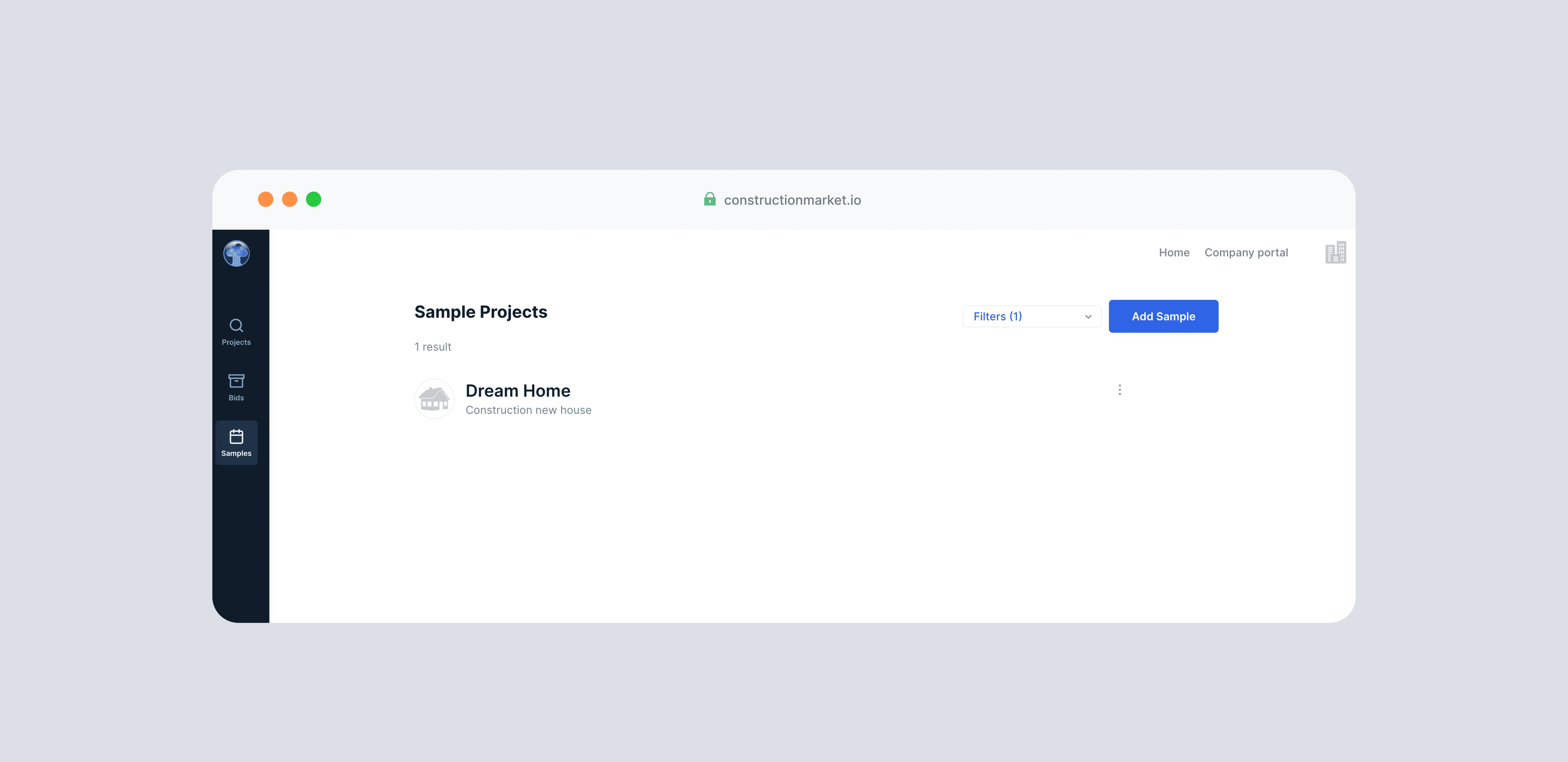1568x762 pixels.
Task: Select the Samples sidebar item
Action: click(236, 443)
